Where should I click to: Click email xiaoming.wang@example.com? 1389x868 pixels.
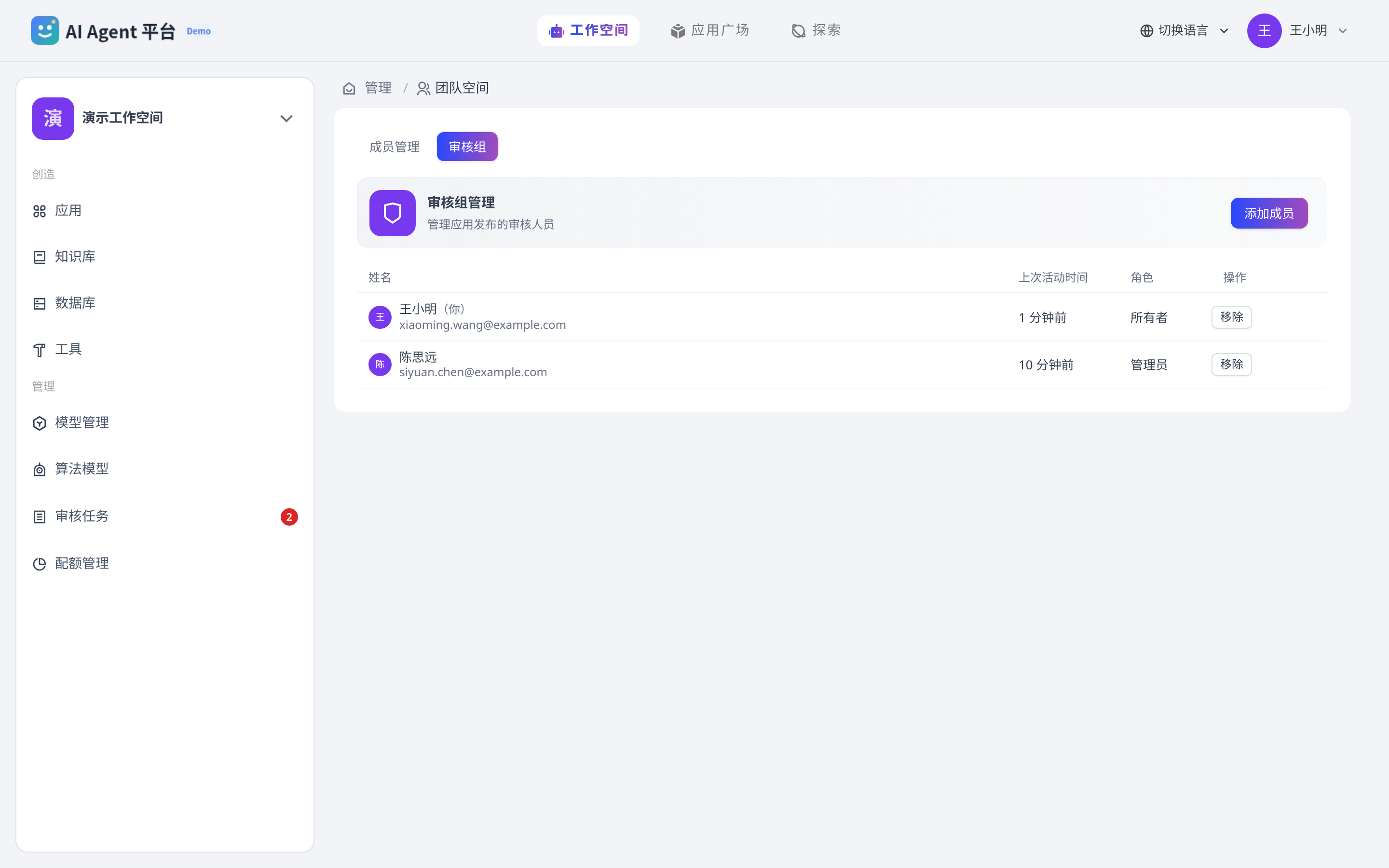tap(483, 325)
